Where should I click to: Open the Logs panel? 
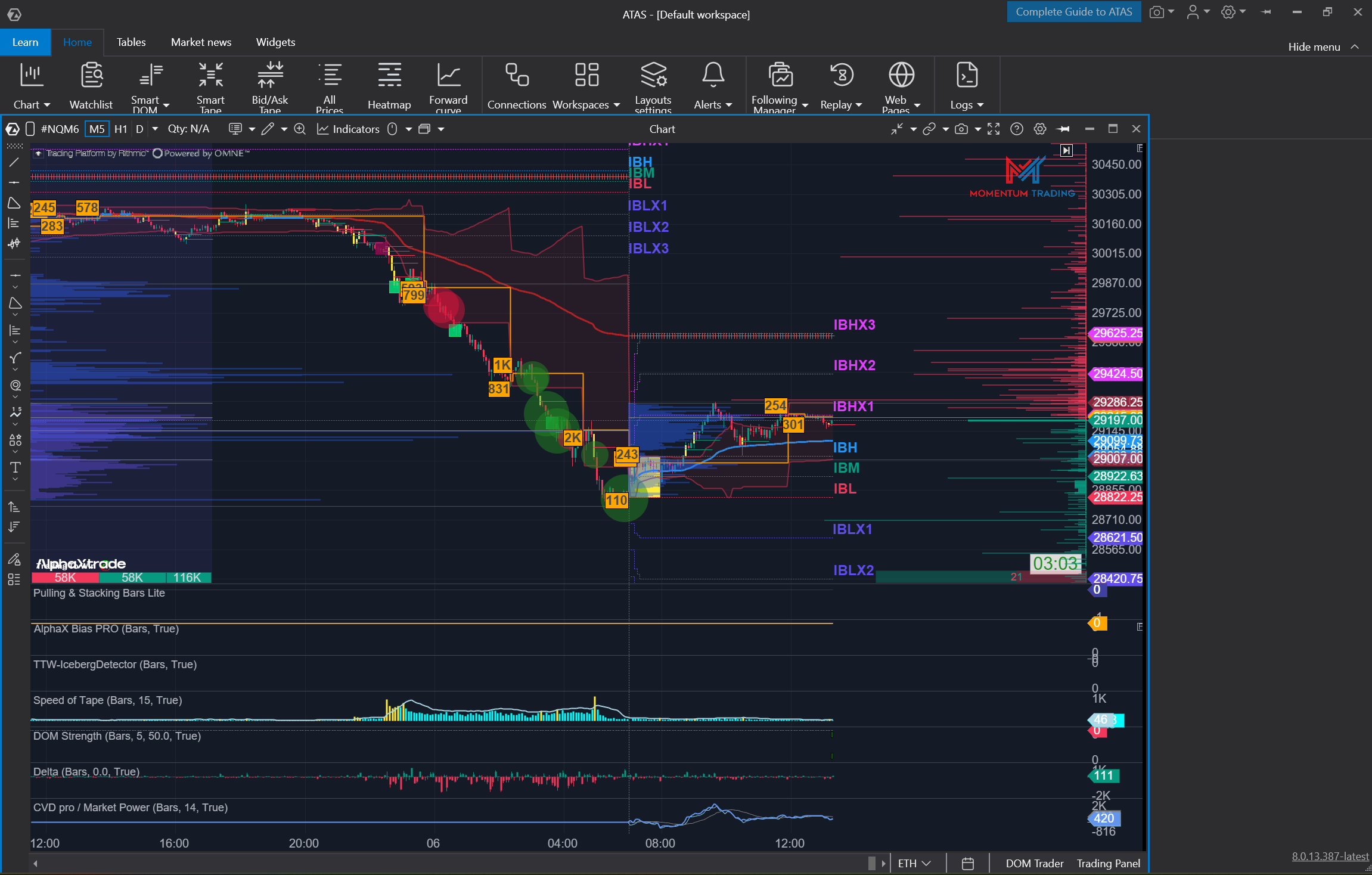(x=967, y=86)
